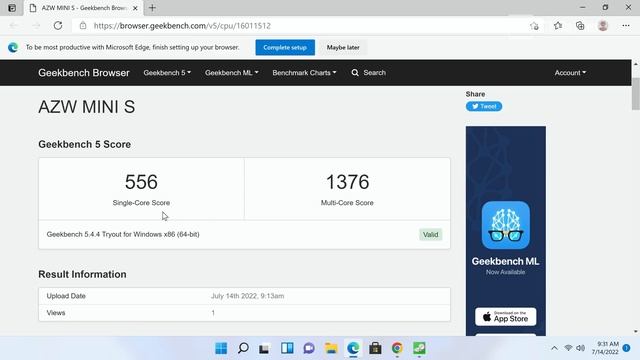Reload the Geekbench page
Image resolution: width=640 pixels, height=360 pixels.
point(58,26)
